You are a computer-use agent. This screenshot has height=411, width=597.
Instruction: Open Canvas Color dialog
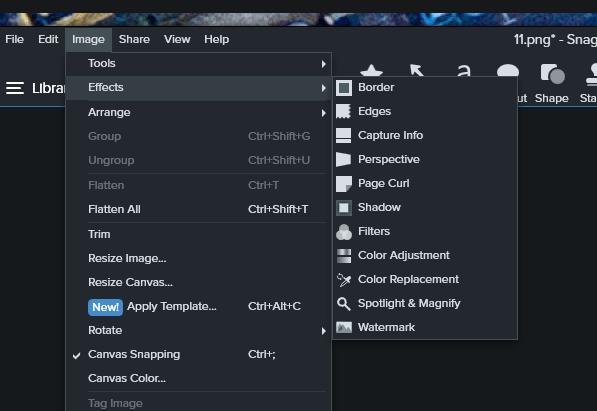point(198,378)
